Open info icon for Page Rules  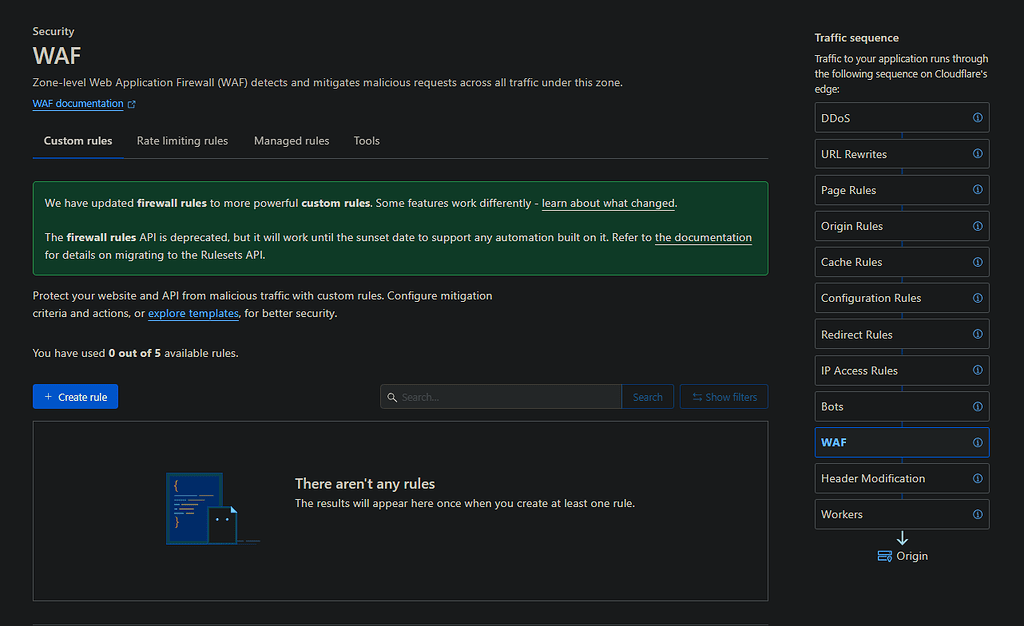click(x=977, y=190)
